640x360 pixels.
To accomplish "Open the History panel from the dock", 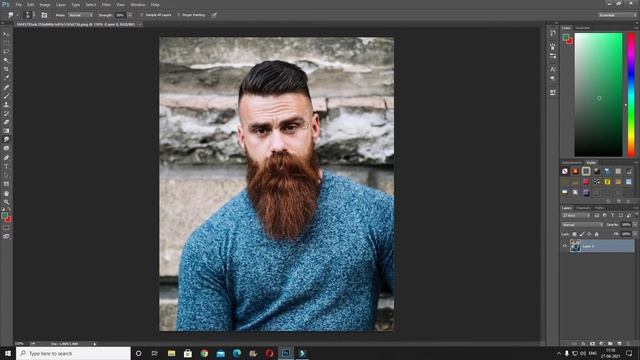I will click(x=553, y=33).
